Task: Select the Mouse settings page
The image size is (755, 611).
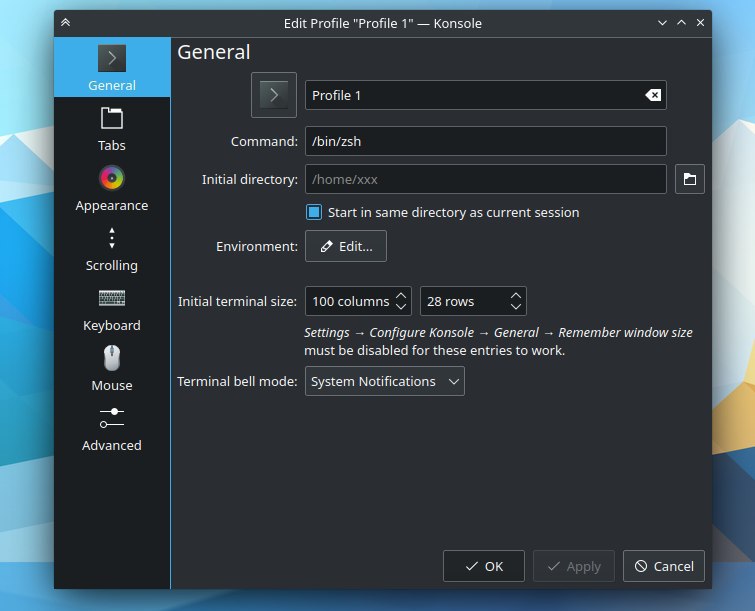Action: [x=112, y=368]
